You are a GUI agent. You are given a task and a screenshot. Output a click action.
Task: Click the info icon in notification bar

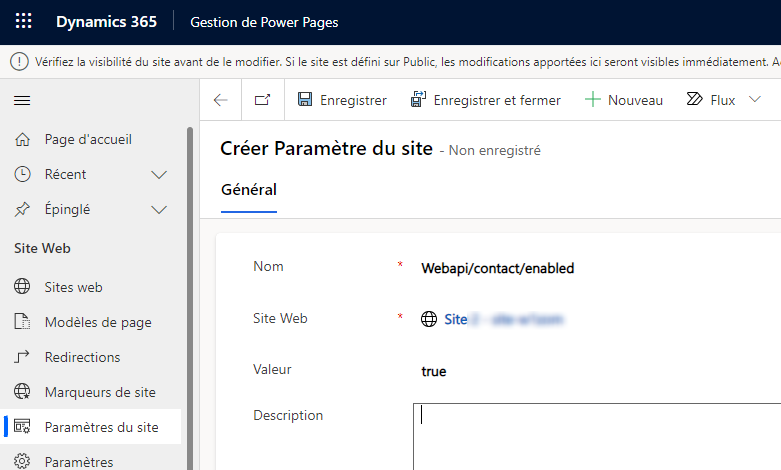pyautogui.click(x=19, y=62)
